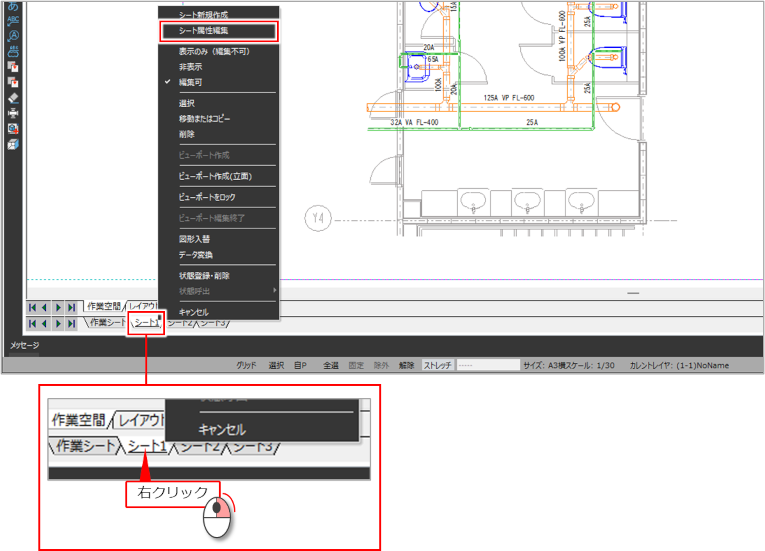This screenshot has width=765, height=551.
Task: Select the eraser tool in left toolbar
Action: pos(13,98)
